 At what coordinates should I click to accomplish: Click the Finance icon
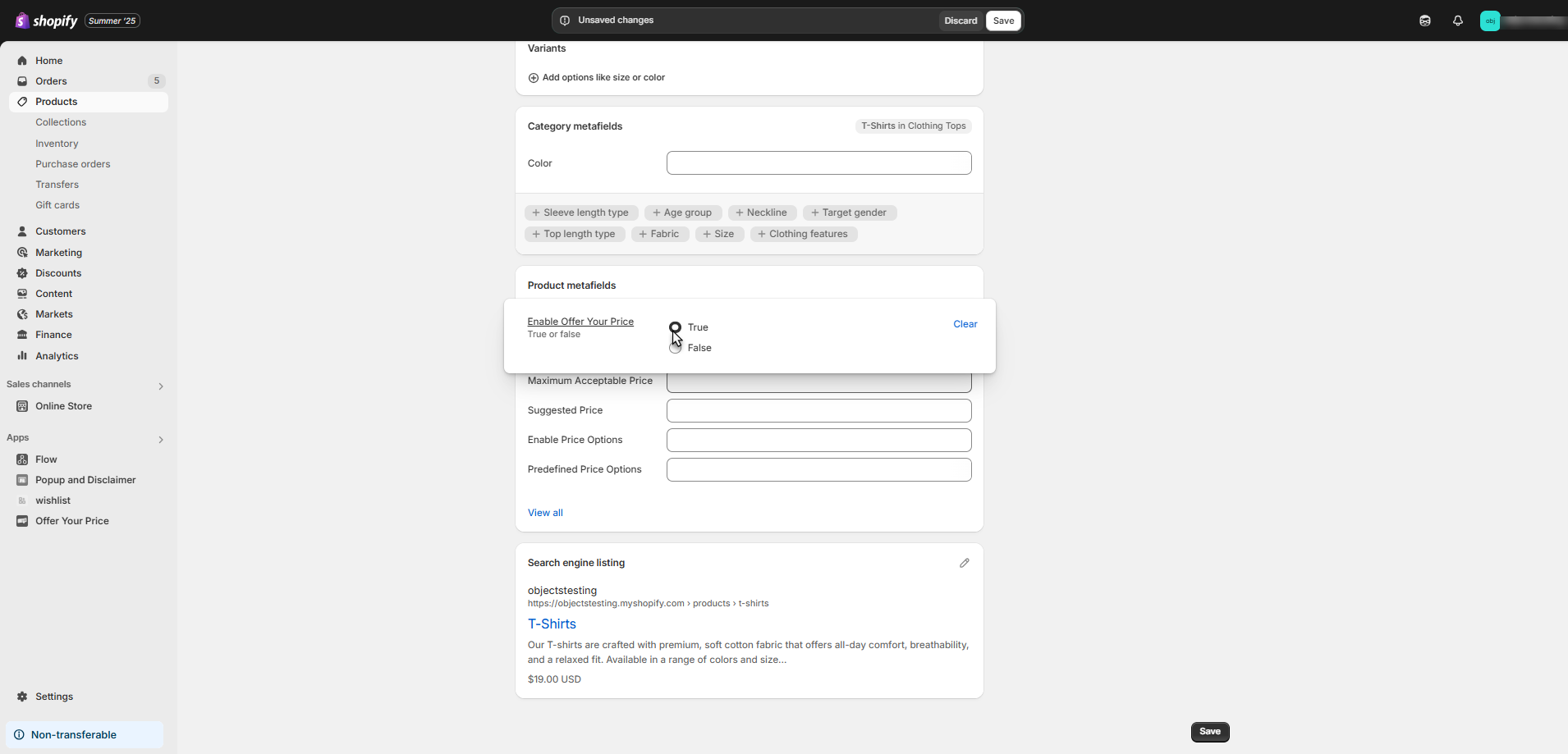(22, 335)
